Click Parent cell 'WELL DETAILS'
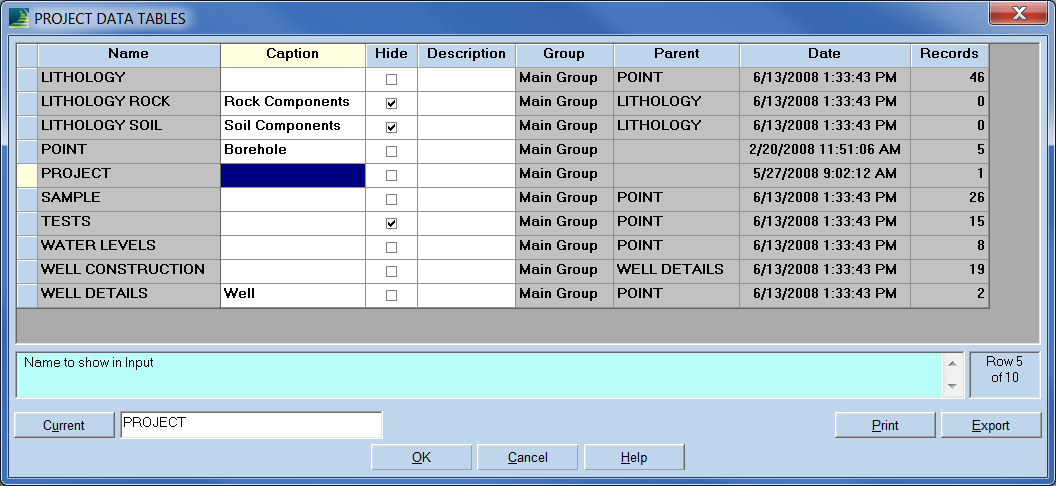The image size is (1056, 486). (x=676, y=271)
